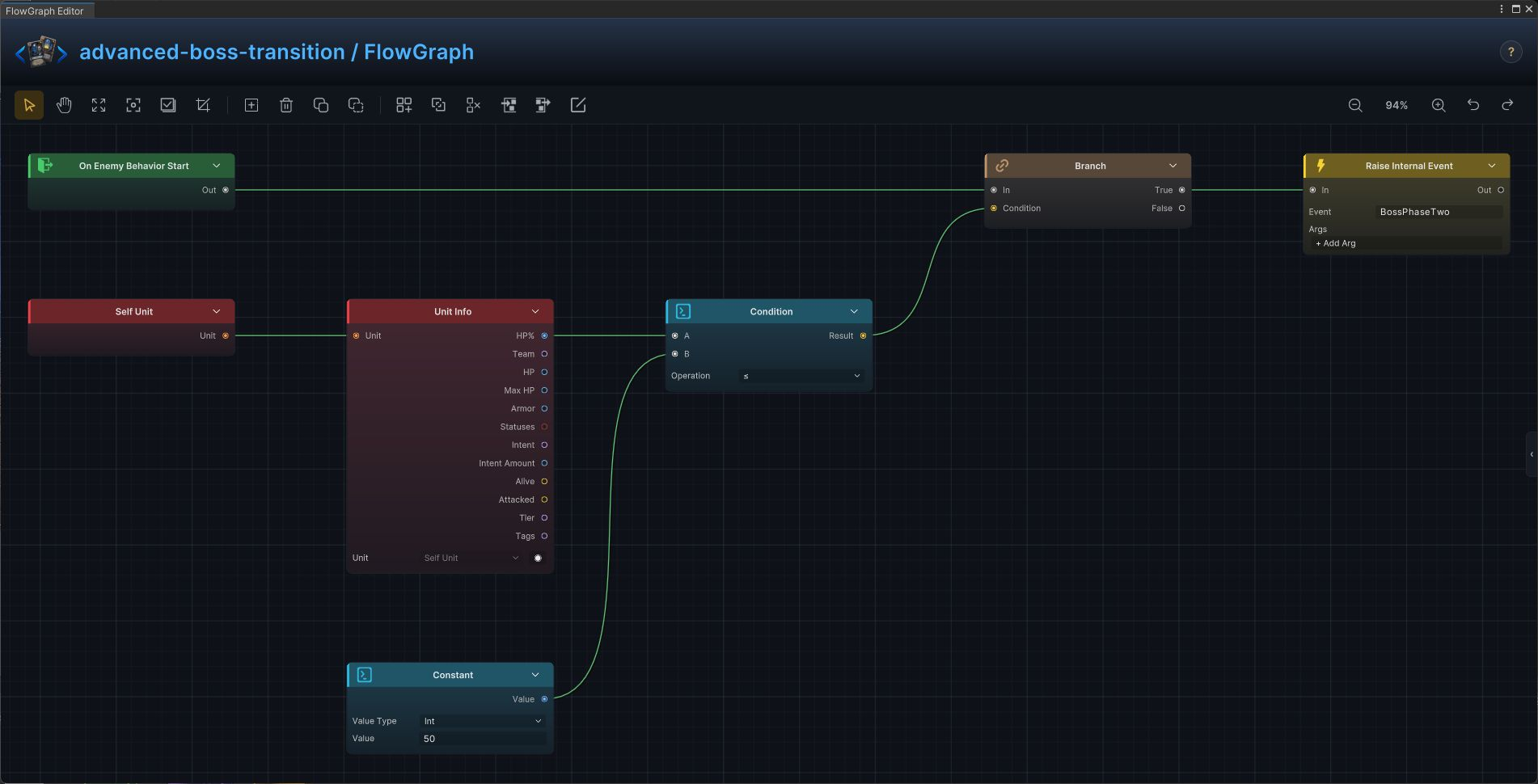Collapse the On Enemy Behavior Start node

click(x=217, y=166)
